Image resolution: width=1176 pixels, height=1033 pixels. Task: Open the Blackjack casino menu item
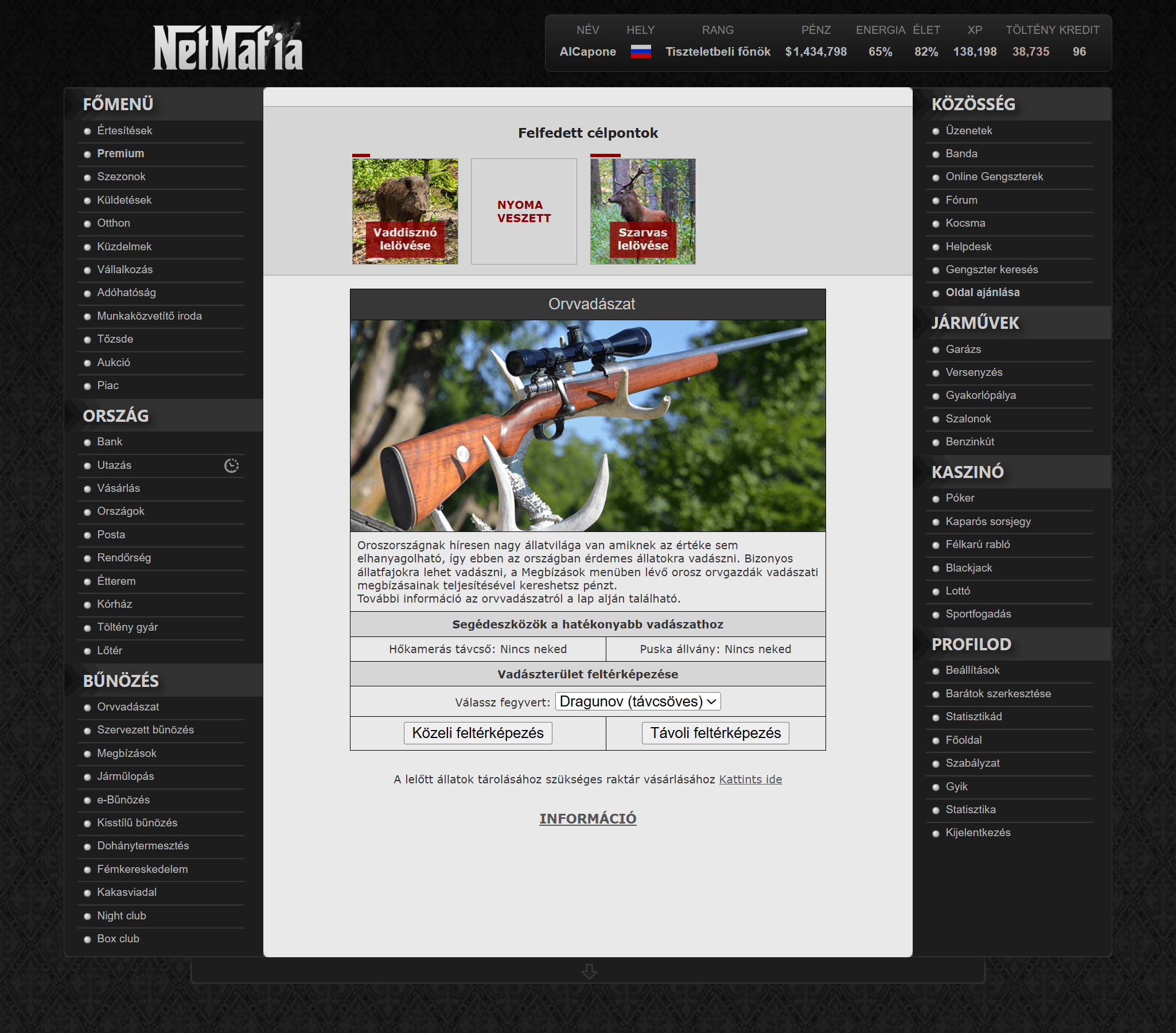tap(968, 568)
